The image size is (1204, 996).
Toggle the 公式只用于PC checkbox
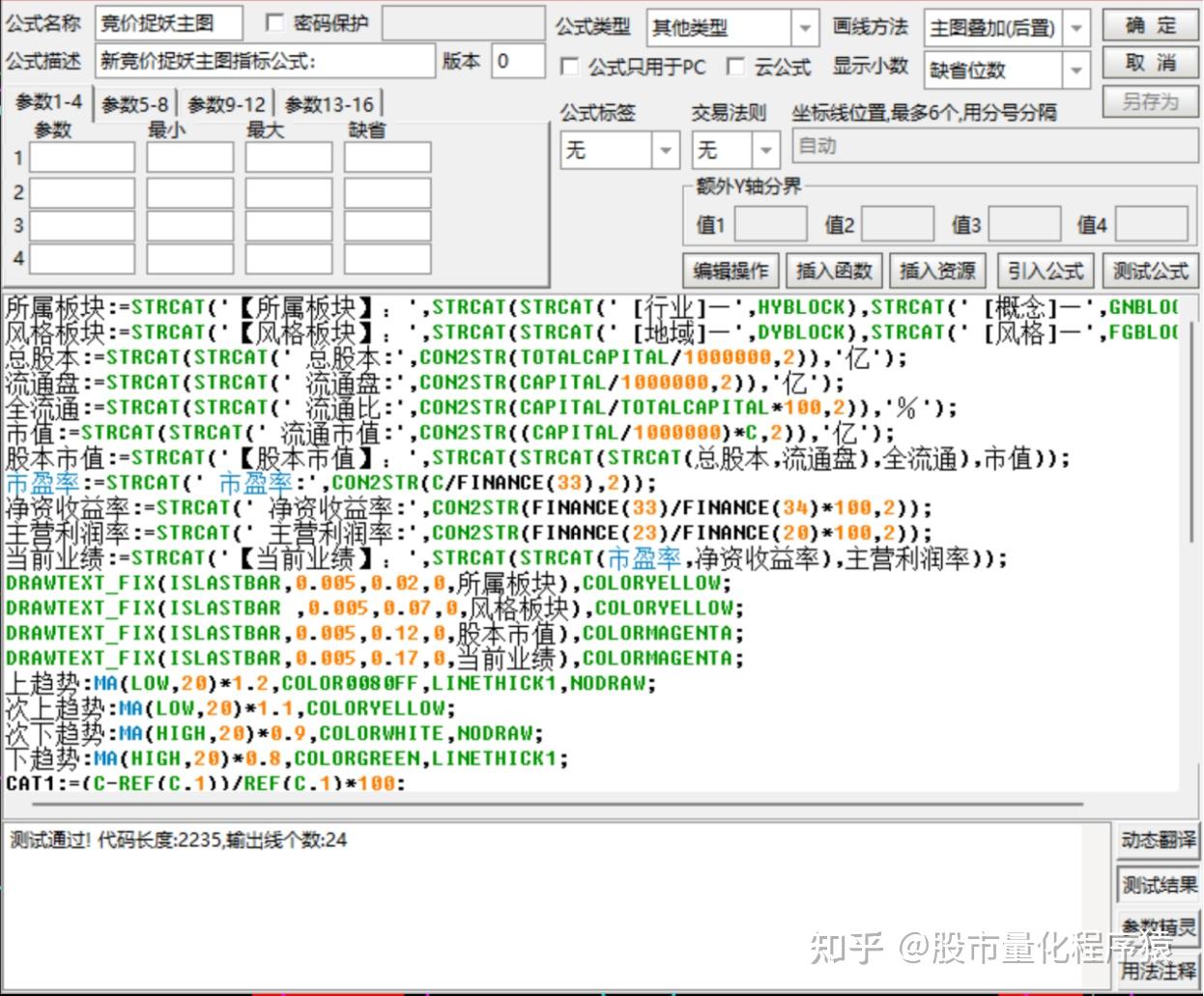(x=570, y=67)
